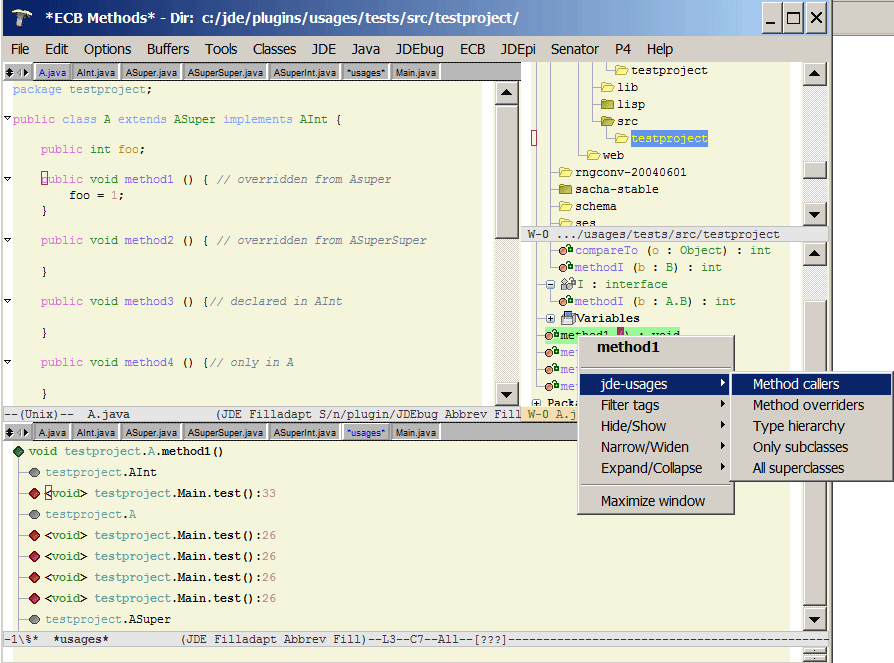Switch to ASuperSuper.java tab in the upper editor
This screenshot has width=894, height=663.
(x=225, y=72)
